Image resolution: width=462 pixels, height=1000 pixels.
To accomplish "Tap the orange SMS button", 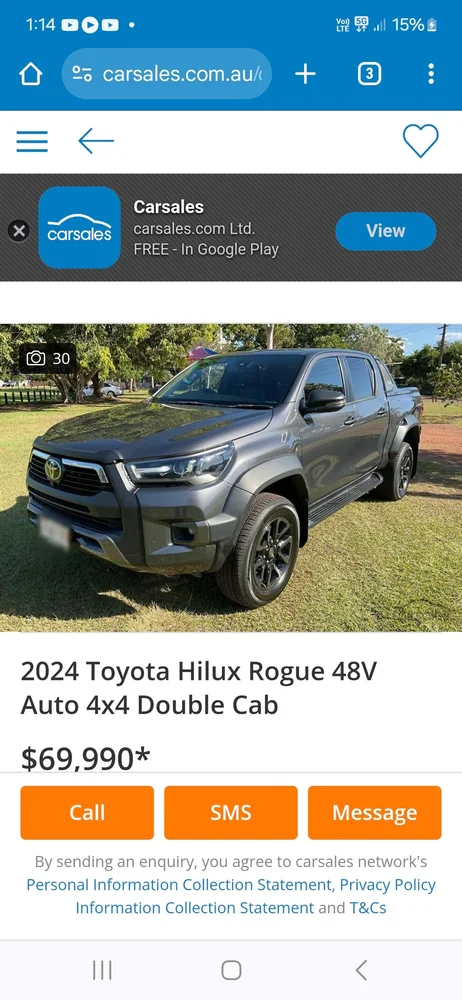I will 231,812.
